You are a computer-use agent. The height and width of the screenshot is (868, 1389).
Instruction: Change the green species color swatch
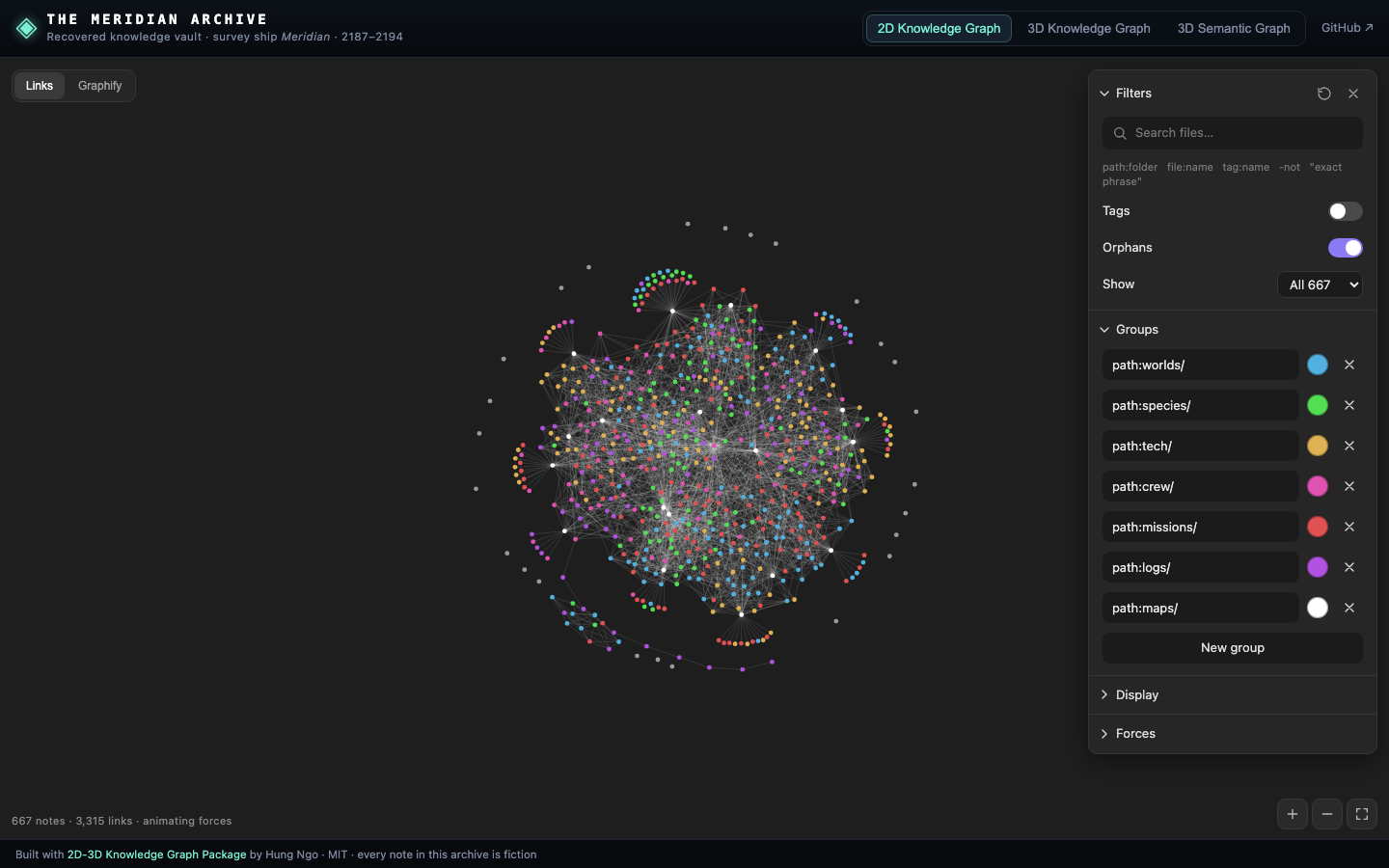pyautogui.click(x=1318, y=405)
